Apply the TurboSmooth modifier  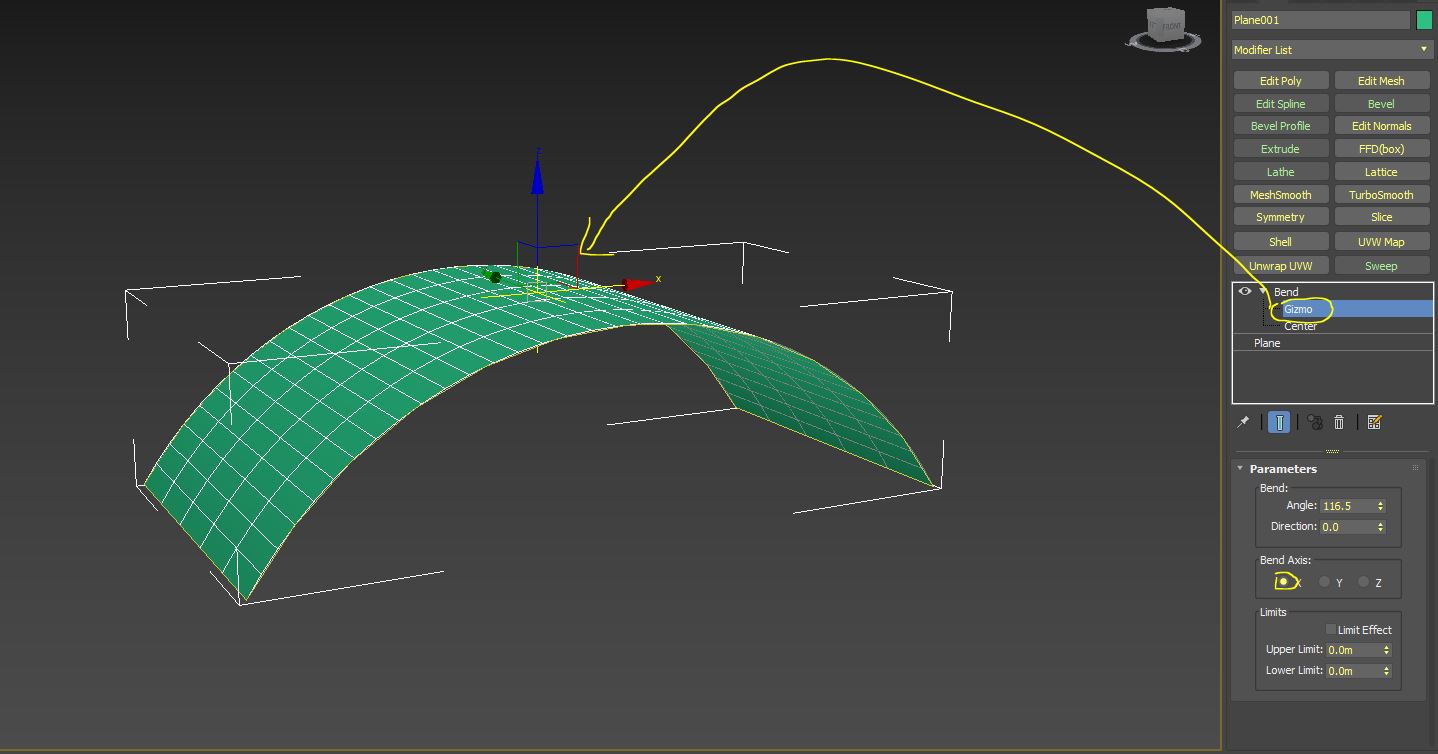1382,194
